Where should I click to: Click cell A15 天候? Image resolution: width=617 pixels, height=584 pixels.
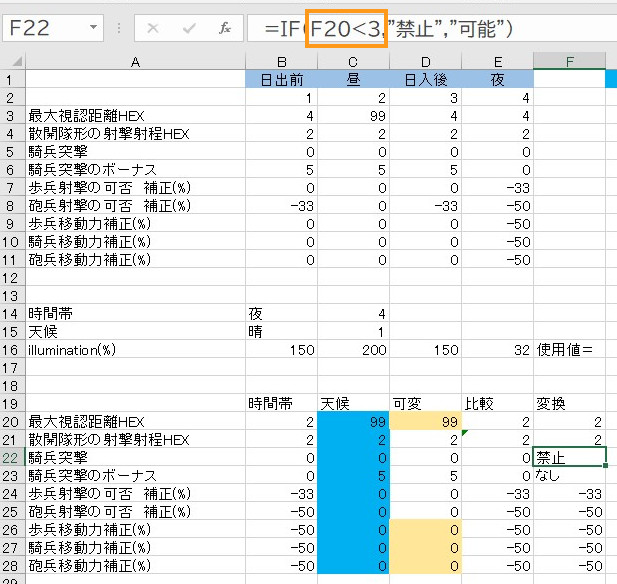pos(135,332)
